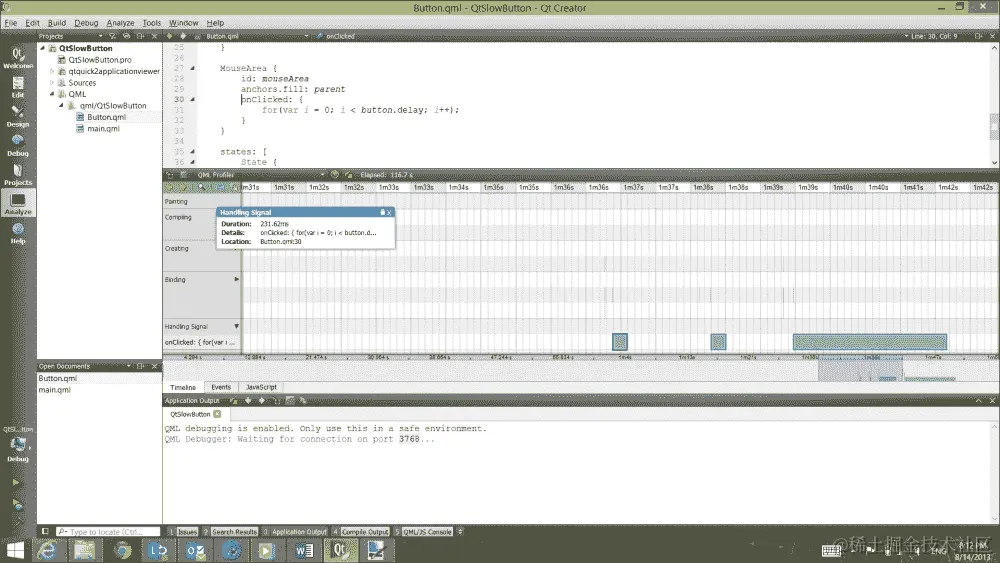Select QtSlowButton.pro in project tree
Image resolution: width=1000 pixels, height=563 pixels.
[x=99, y=60]
